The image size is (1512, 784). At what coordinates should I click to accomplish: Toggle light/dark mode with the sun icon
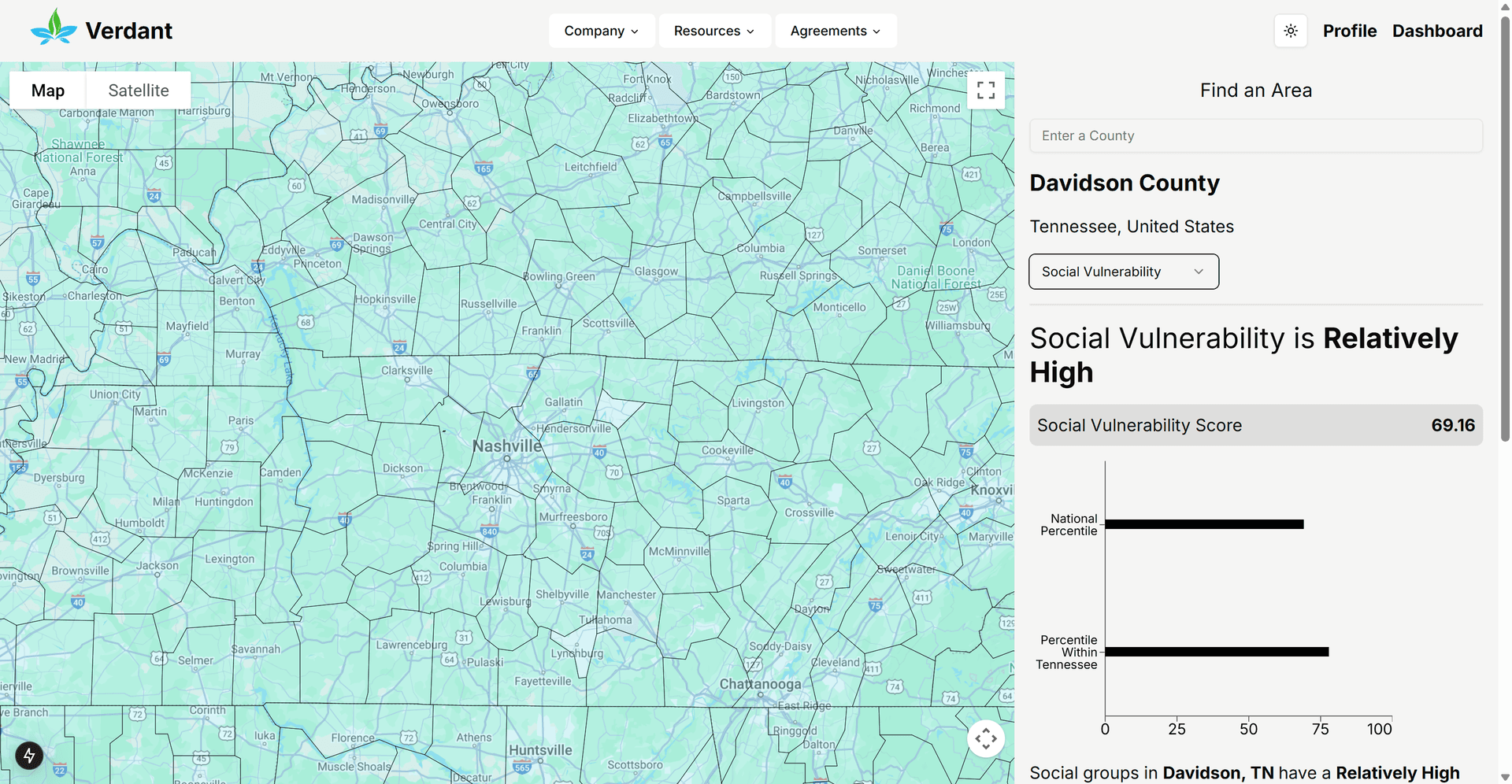tap(1290, 31)
